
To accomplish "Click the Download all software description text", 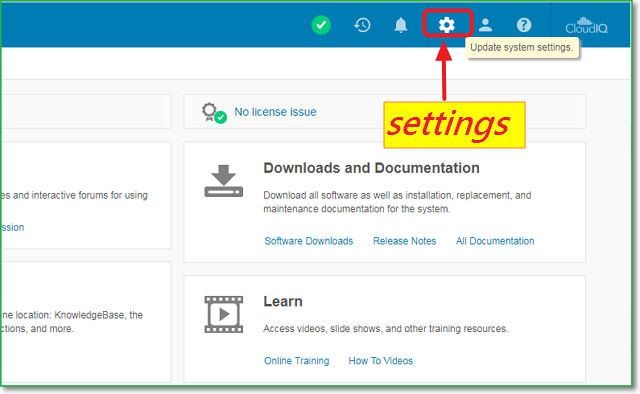I will click(397, 202).
